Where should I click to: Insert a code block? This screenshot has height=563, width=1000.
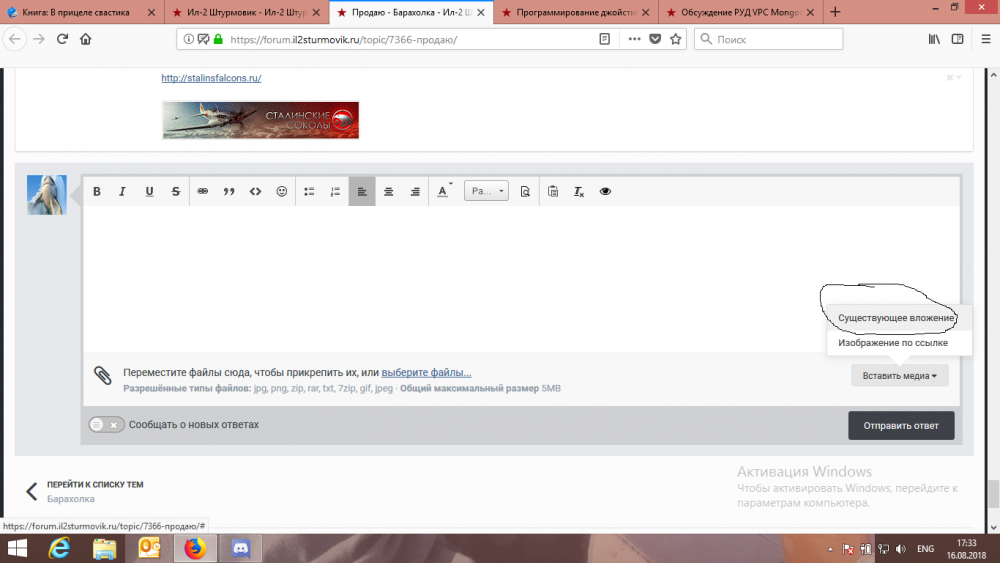tap(255, 191)
